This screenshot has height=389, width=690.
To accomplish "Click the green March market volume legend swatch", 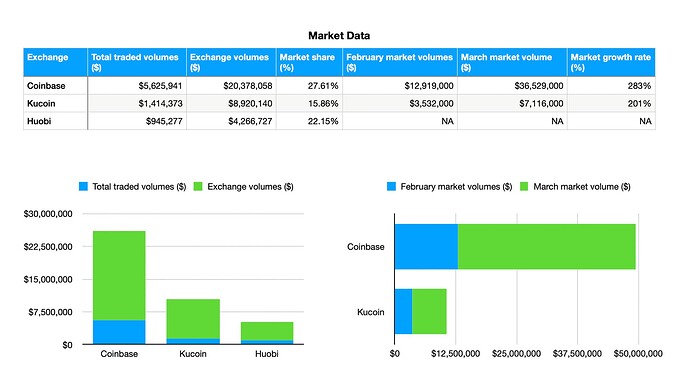I will click(524, 187).
